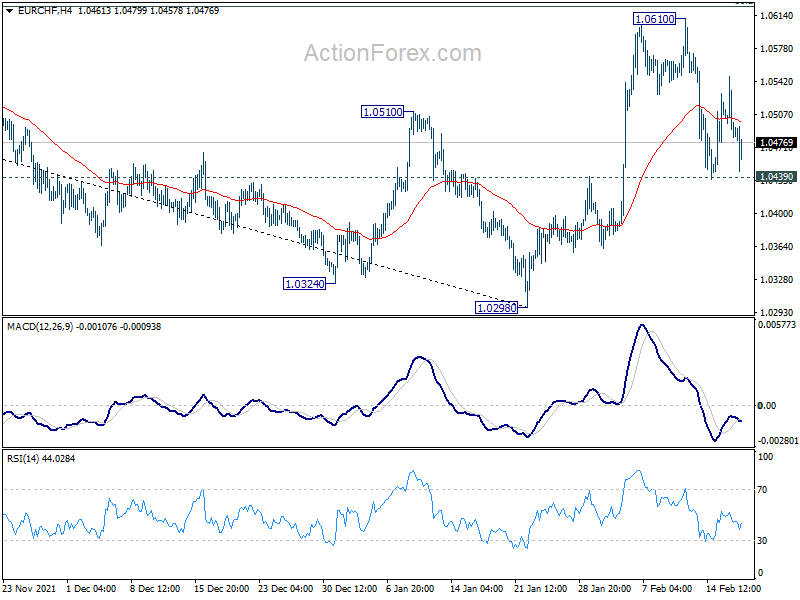
Task: Click the 21 Jan 12:00 time label
Action: [x=541, y=588]
